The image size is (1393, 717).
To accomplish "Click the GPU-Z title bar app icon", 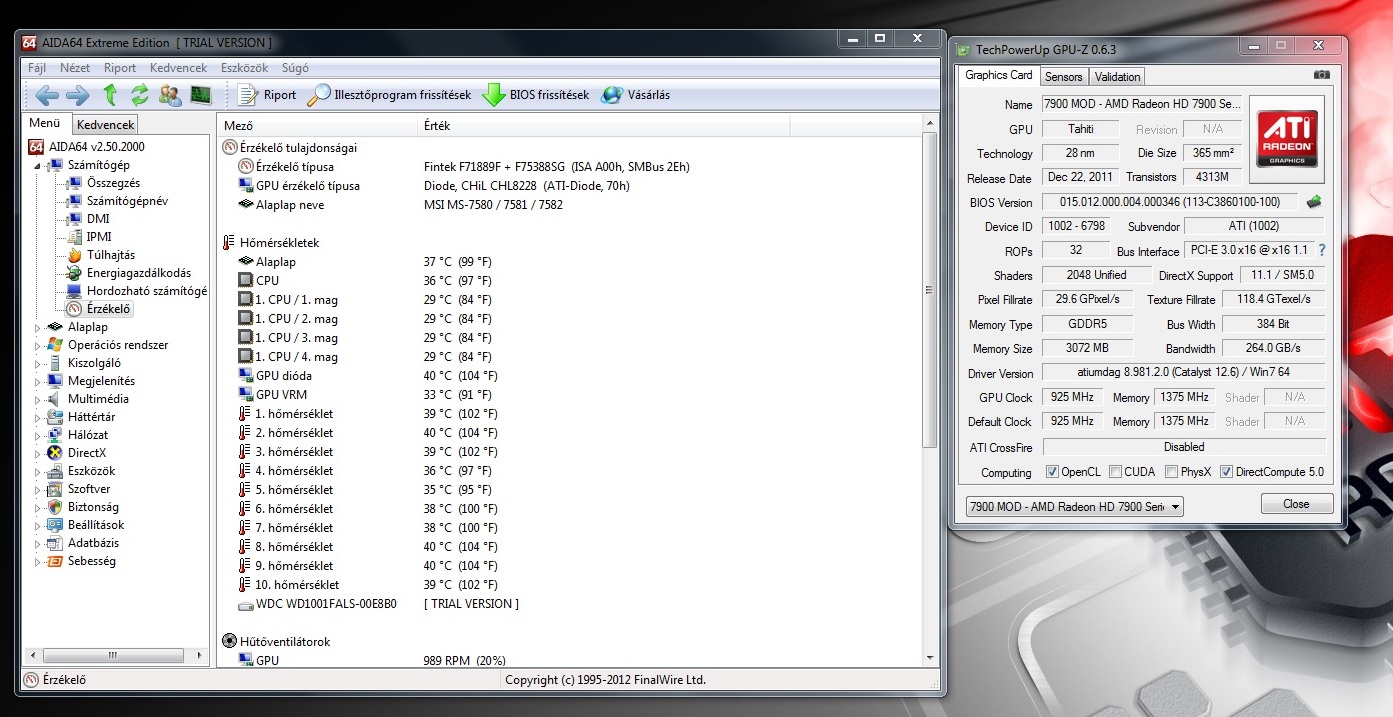I will pos(963,49).
